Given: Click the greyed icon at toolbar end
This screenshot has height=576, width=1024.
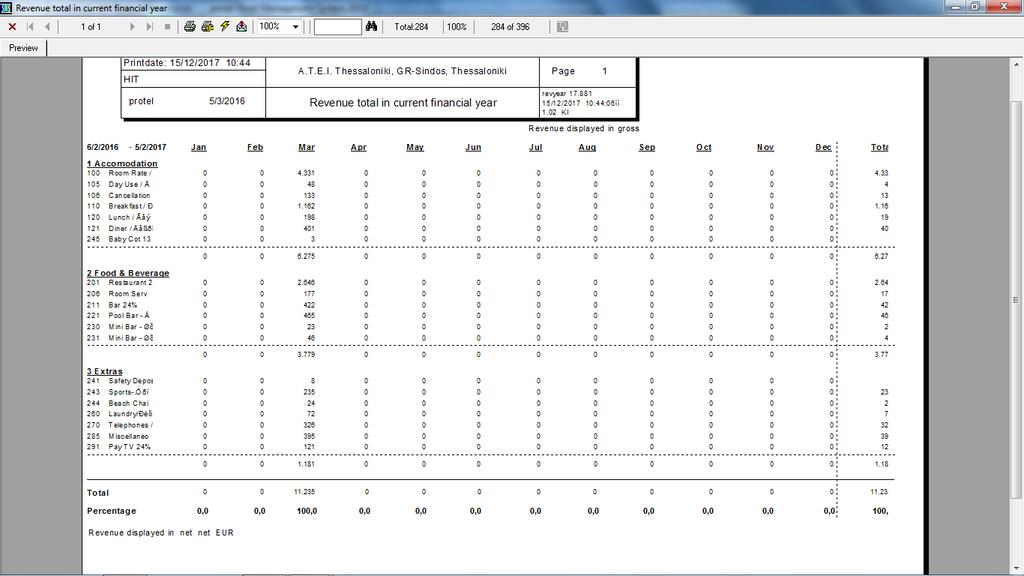Looking at the screenshot, I should point(562,27).
